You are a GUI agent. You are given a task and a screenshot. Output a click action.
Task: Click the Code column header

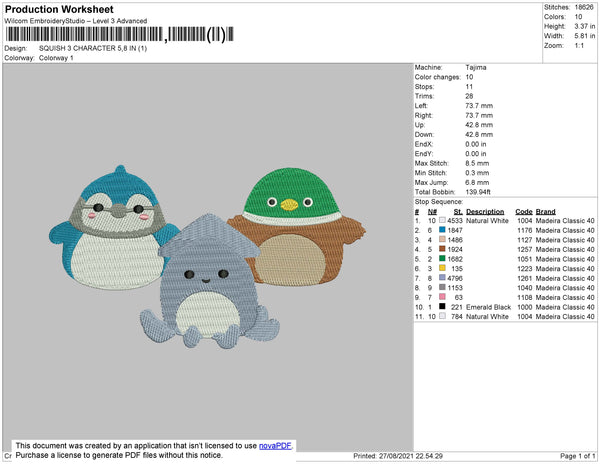pos(523,212)
